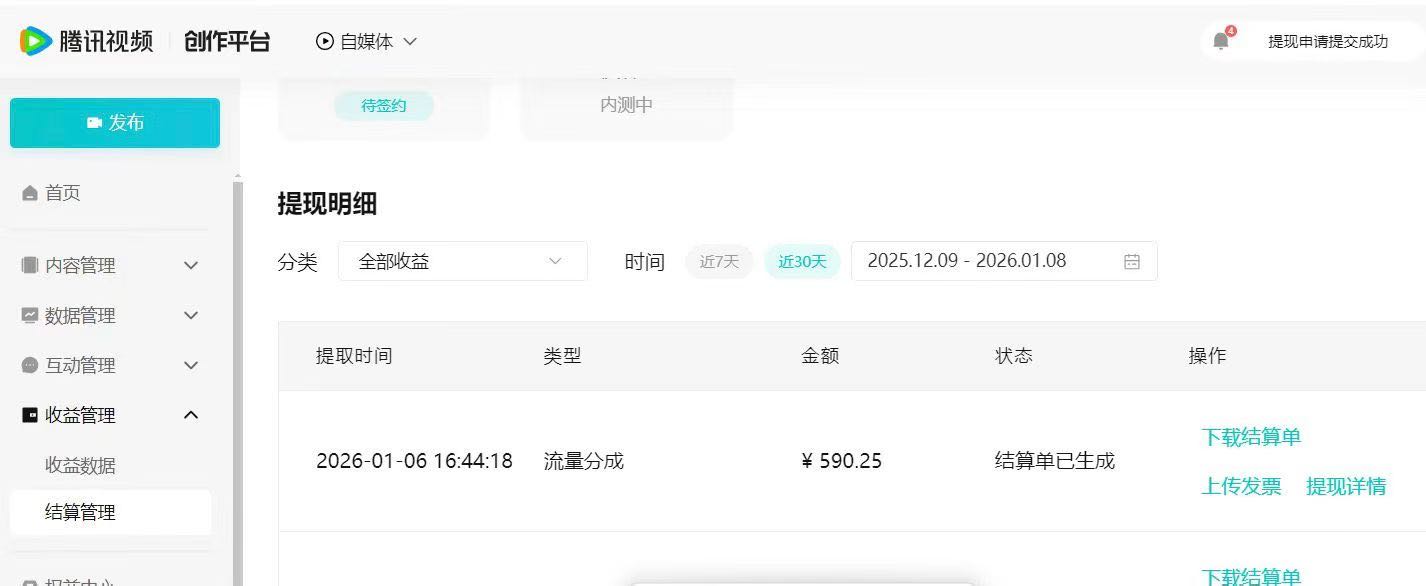Select the 近30天 time filter
1426x586 pixels.
[801, 261]
